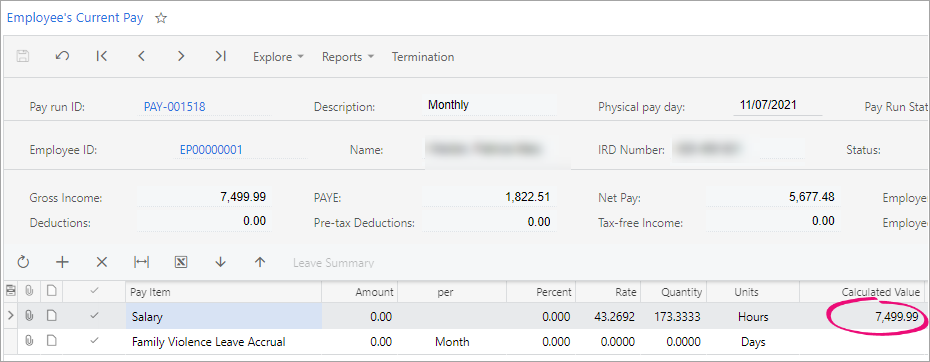Click the per column header
The width and height of the screenshot is (930, 362).
click(452, 292)
